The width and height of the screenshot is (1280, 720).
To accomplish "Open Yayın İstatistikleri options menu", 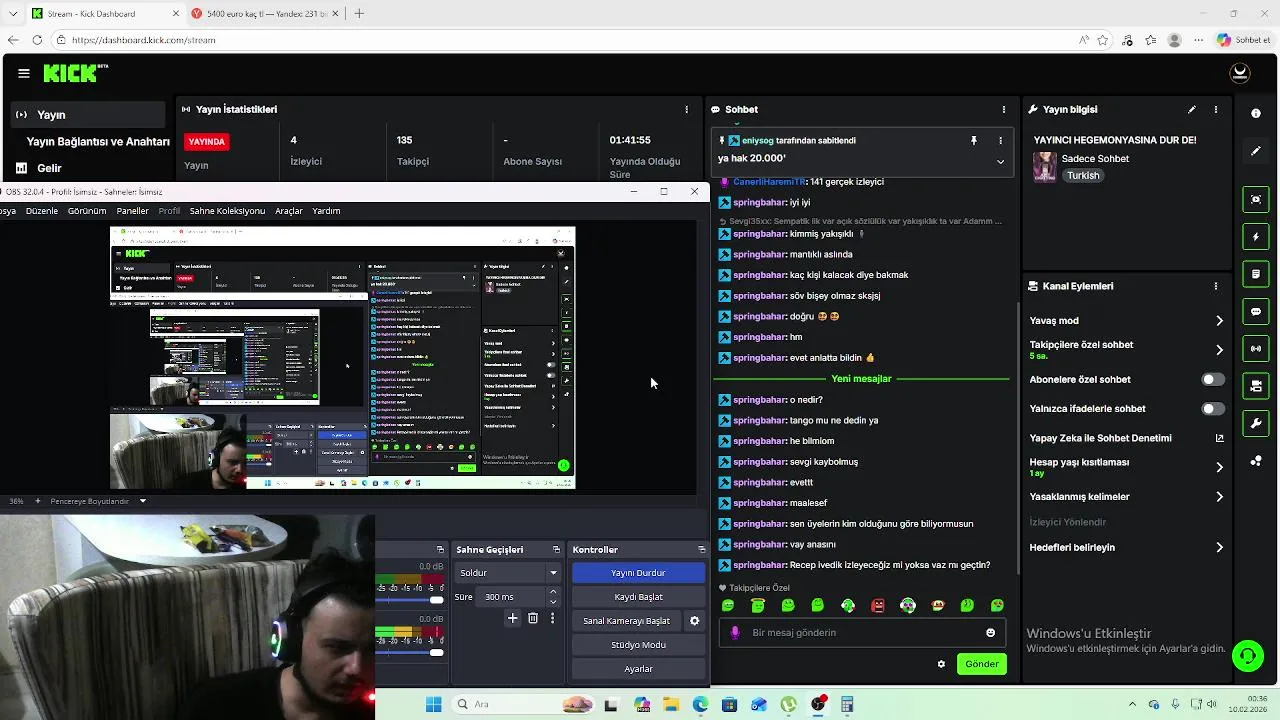I will 686,109.
